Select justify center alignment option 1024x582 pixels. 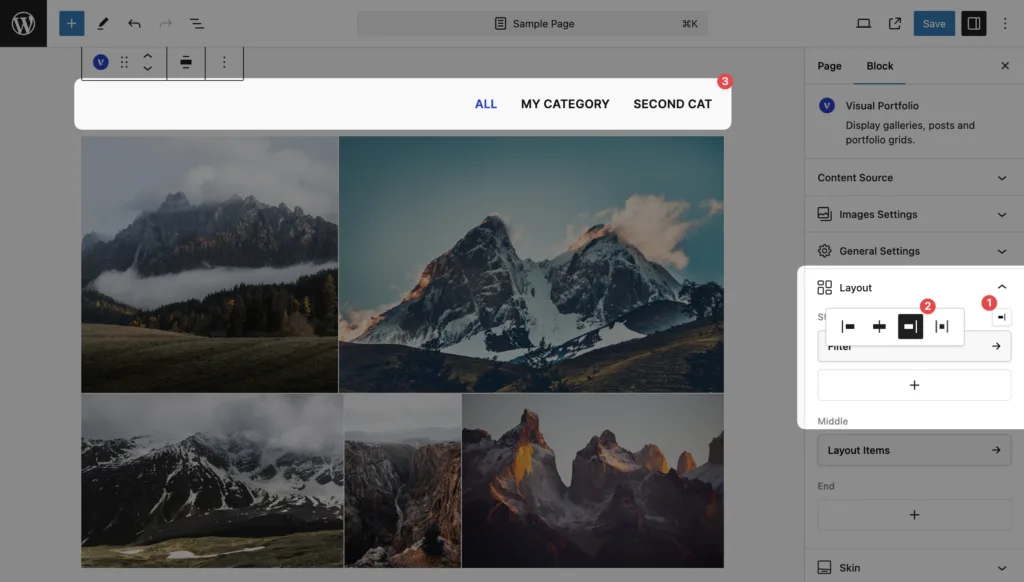(879, 326)
